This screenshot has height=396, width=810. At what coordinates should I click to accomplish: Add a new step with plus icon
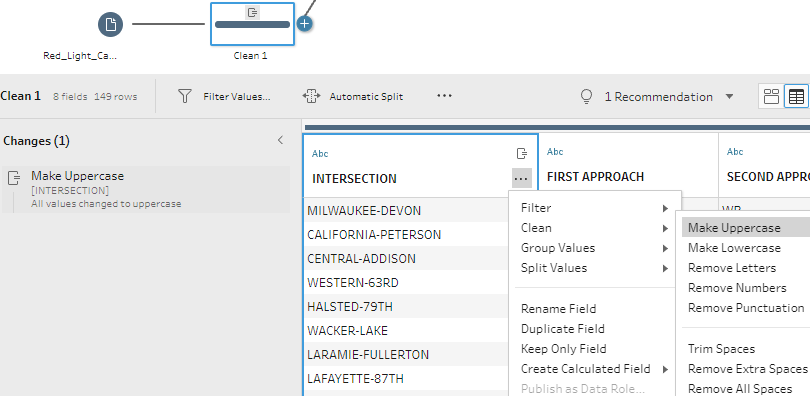click(305, 24)
